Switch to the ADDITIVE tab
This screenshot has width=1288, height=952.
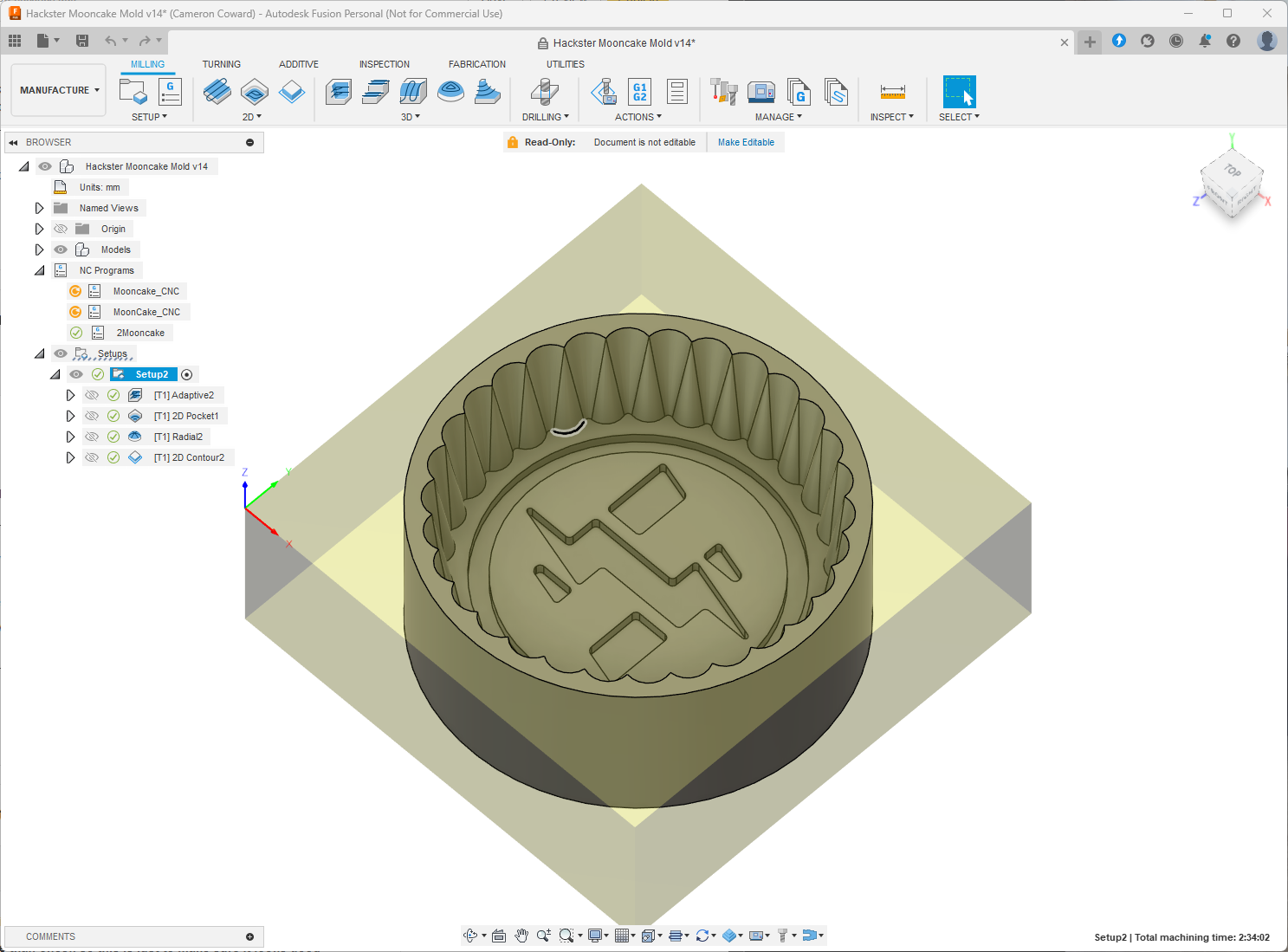click(x=299, y=64)
